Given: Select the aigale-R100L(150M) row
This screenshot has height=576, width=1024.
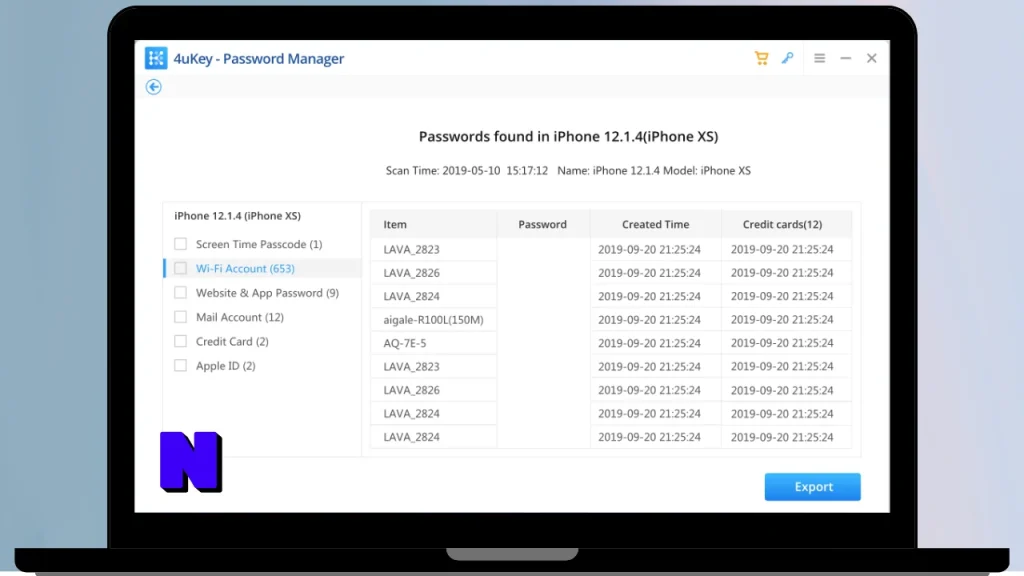Looking at the screenshot, I should pyautogui.click(x=611, y=319).
